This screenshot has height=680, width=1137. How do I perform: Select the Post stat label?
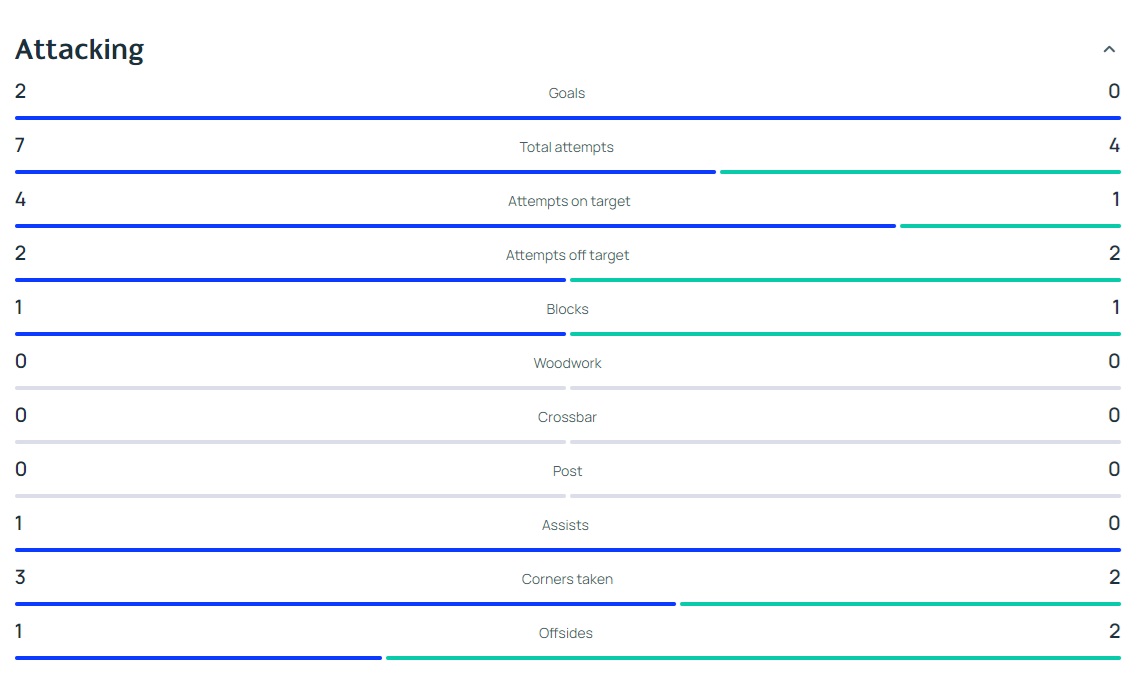(567, 471)
